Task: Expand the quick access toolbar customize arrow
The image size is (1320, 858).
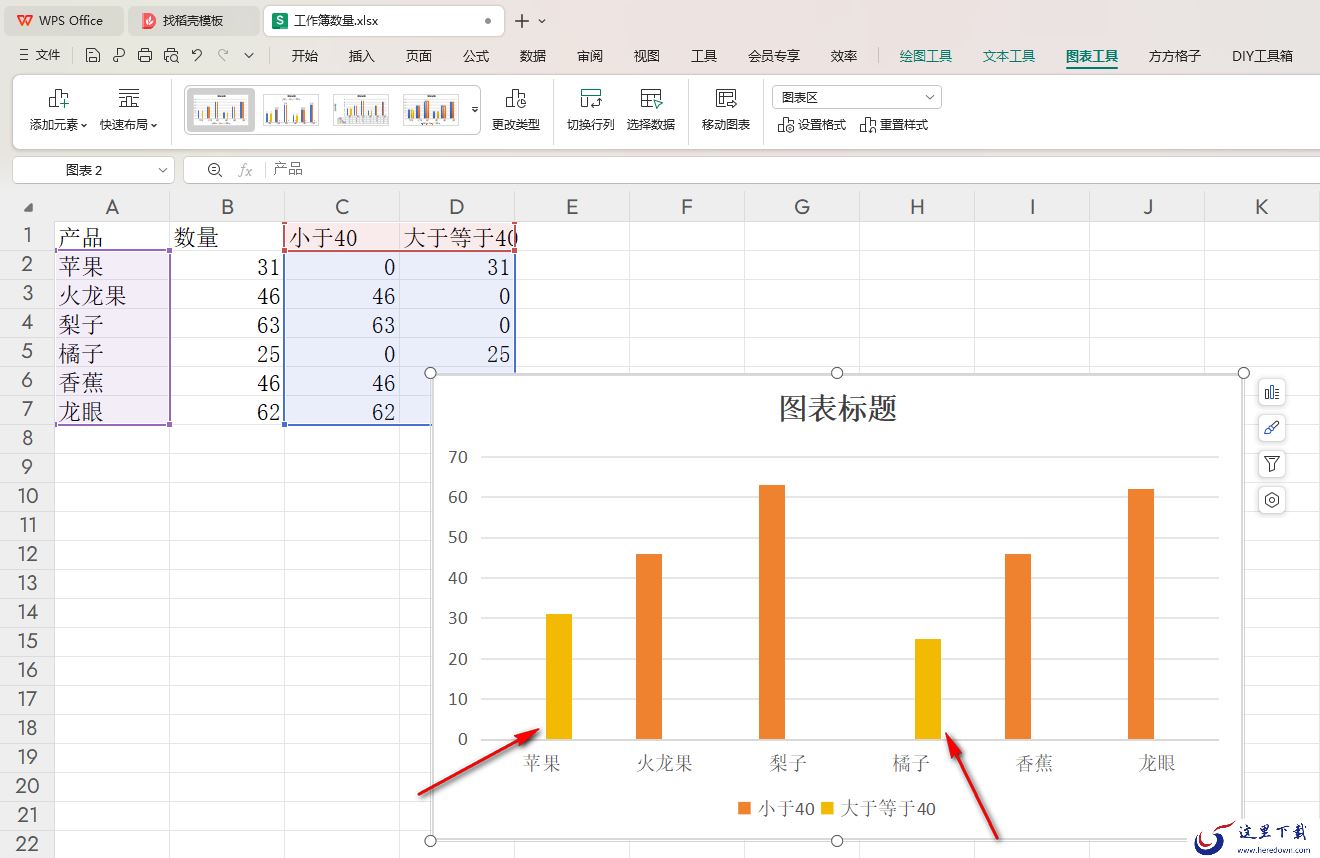Action: pyautogui.click(x=249, y=56)
